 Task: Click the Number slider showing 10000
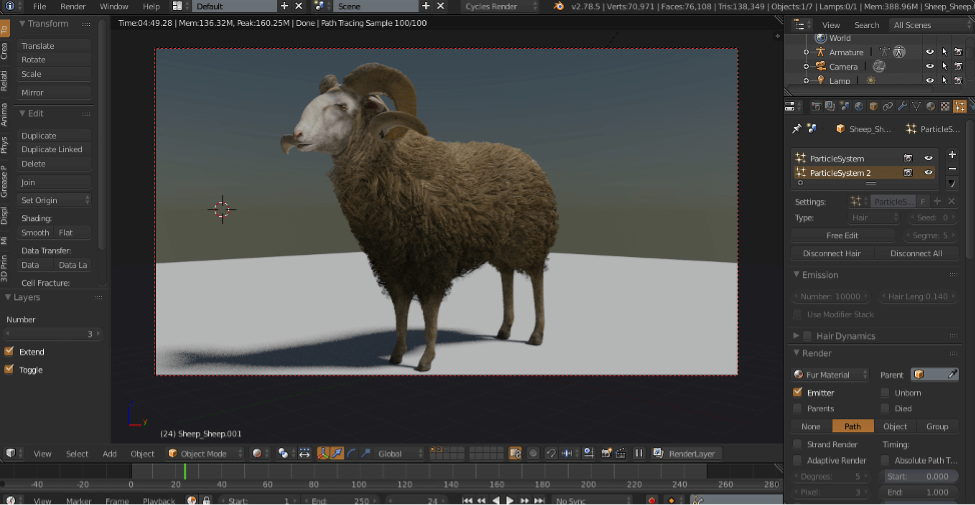tap(832, 297)
